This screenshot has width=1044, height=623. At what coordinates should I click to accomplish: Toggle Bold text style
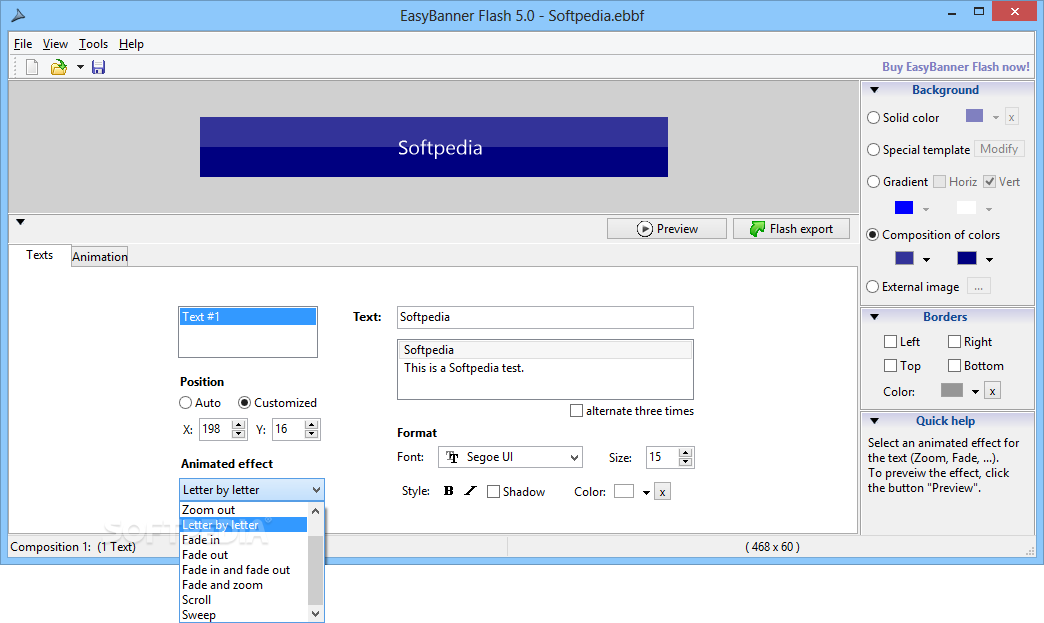(x=449, y=491)
